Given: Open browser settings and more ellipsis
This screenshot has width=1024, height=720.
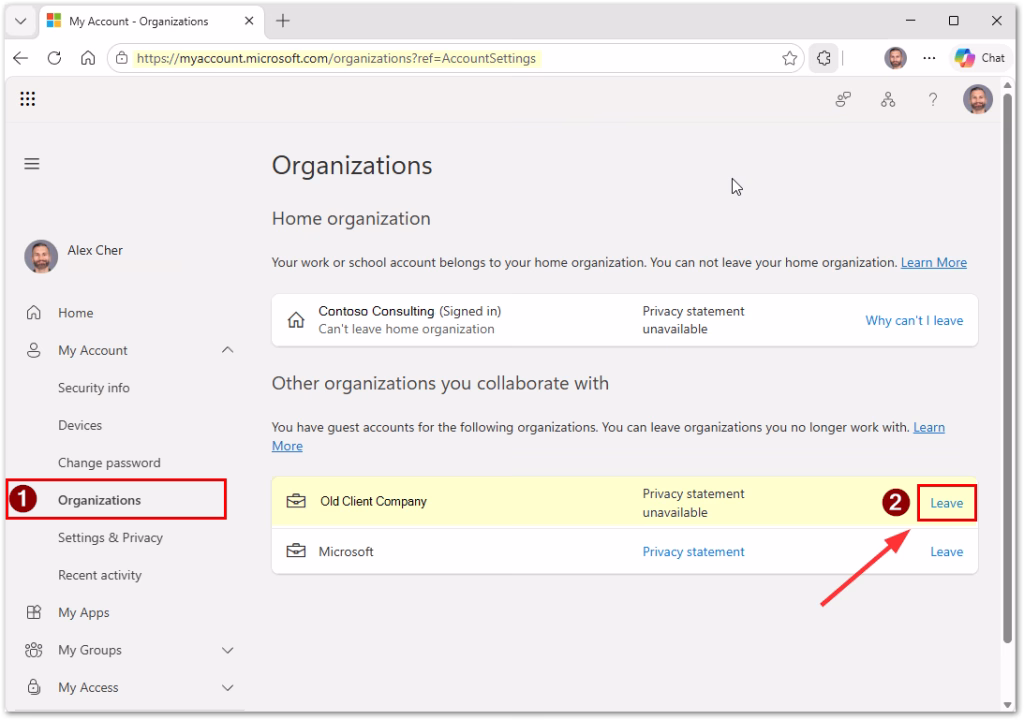Looking at the screenshot, I should [x=929, y=58].
